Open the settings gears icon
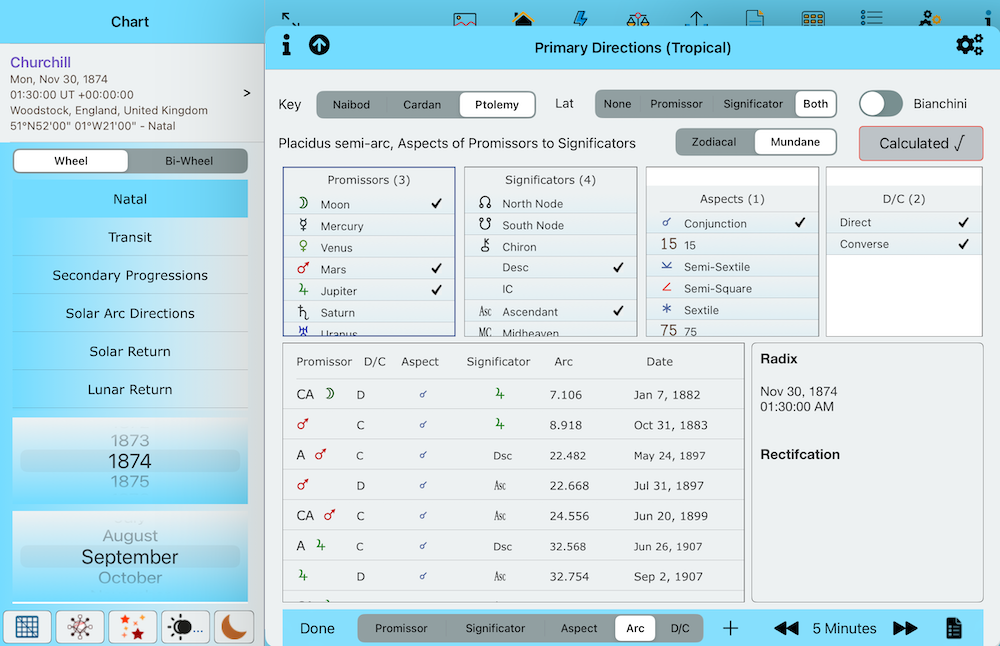The width and height of the screenshot is (1000, 646). [969, 45]
